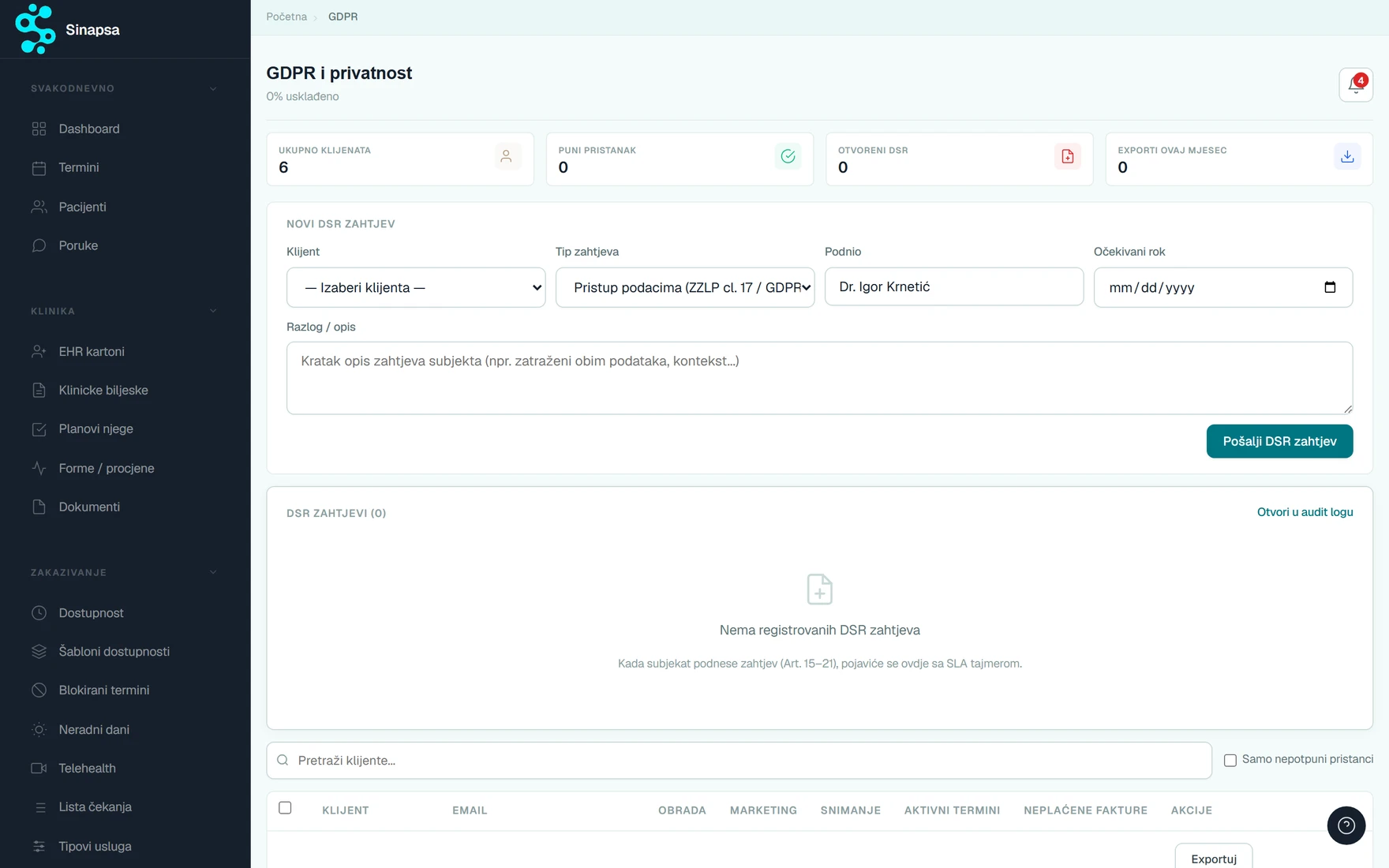The height and width of the screenshot is (868, 1389).
Task: Open the Klijent dropdown
Action: [x=416, y=287]
